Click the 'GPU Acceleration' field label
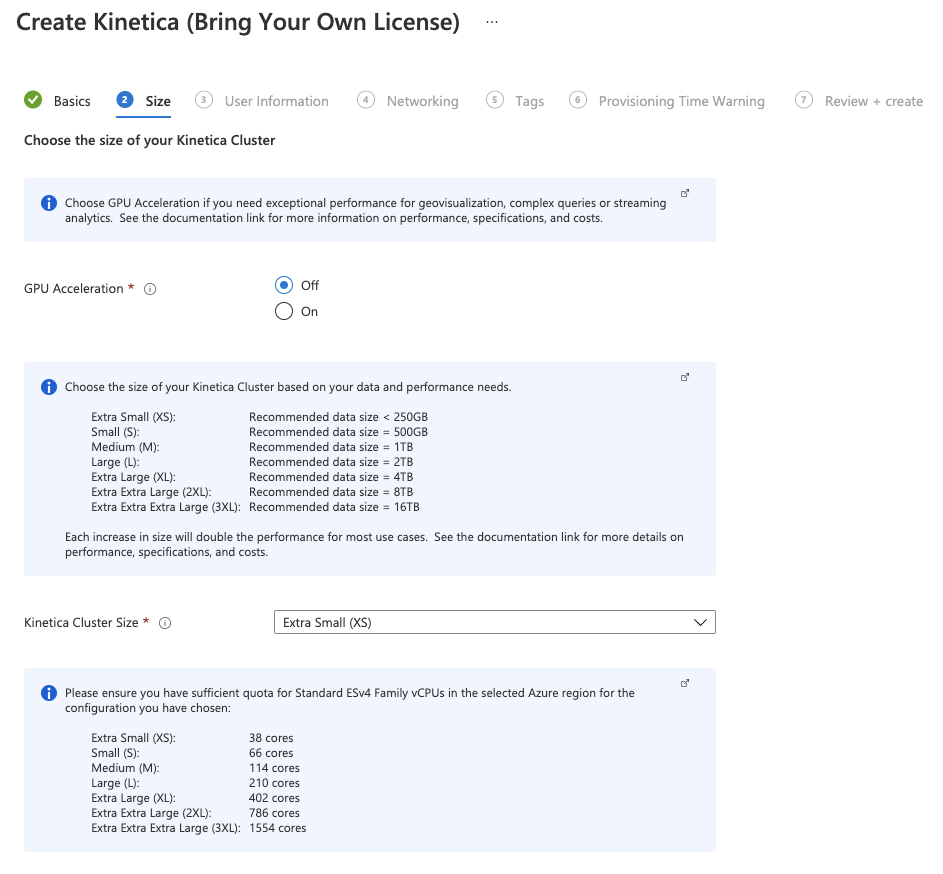Viewport: 943px width, 874px height. (x=73, y=289)
